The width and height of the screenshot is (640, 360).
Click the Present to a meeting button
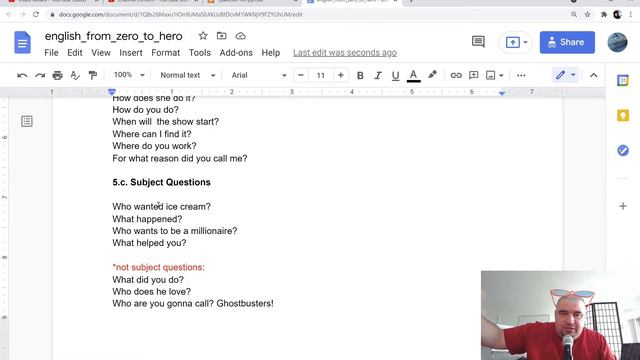(516, 42)
